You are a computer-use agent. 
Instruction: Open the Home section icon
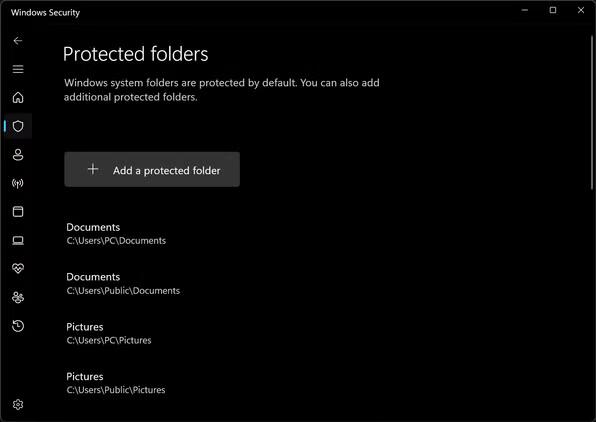click(18, 97)
